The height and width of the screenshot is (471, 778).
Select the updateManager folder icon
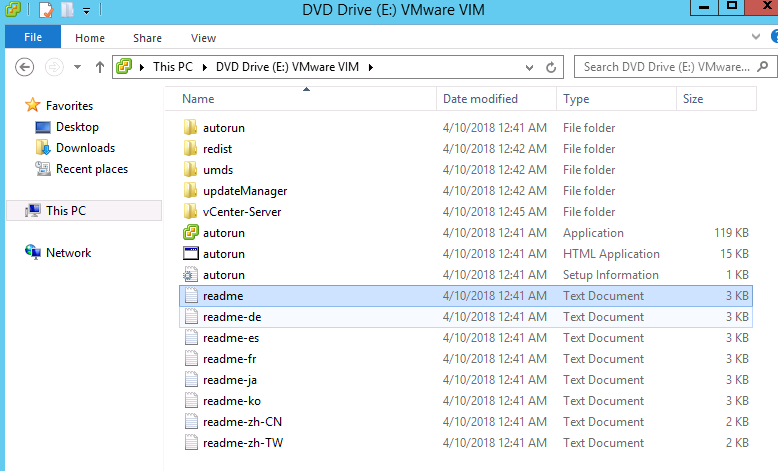(190, 191)
